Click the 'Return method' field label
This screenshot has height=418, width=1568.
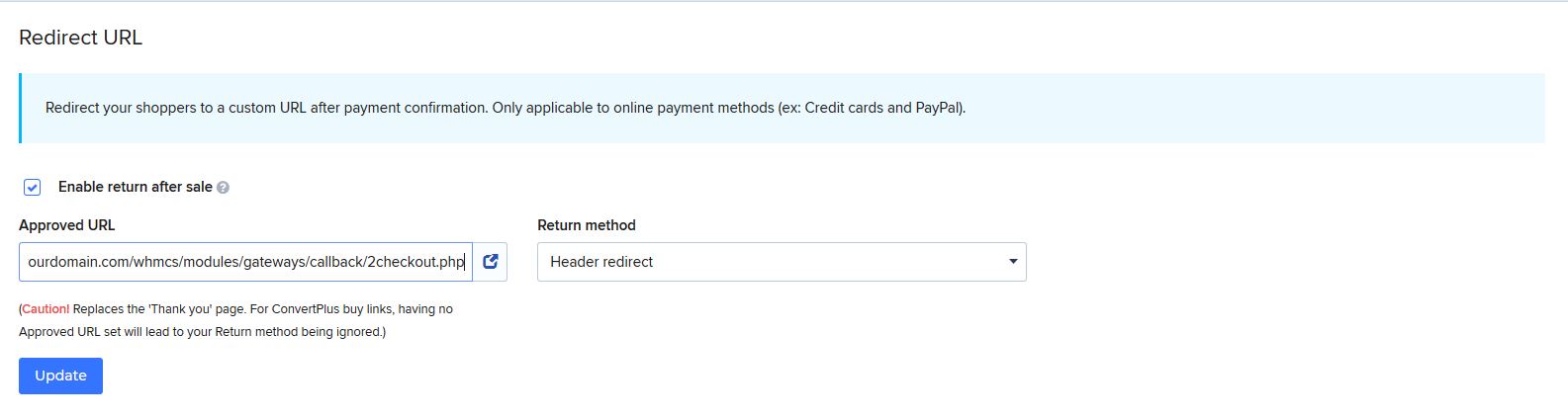(587, 225)
